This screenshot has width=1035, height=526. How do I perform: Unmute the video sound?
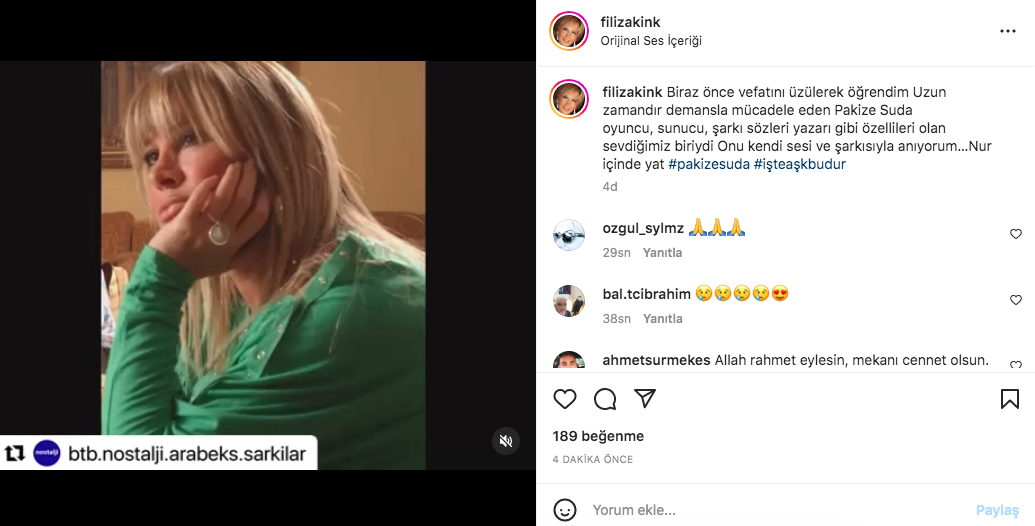[506, 441]
